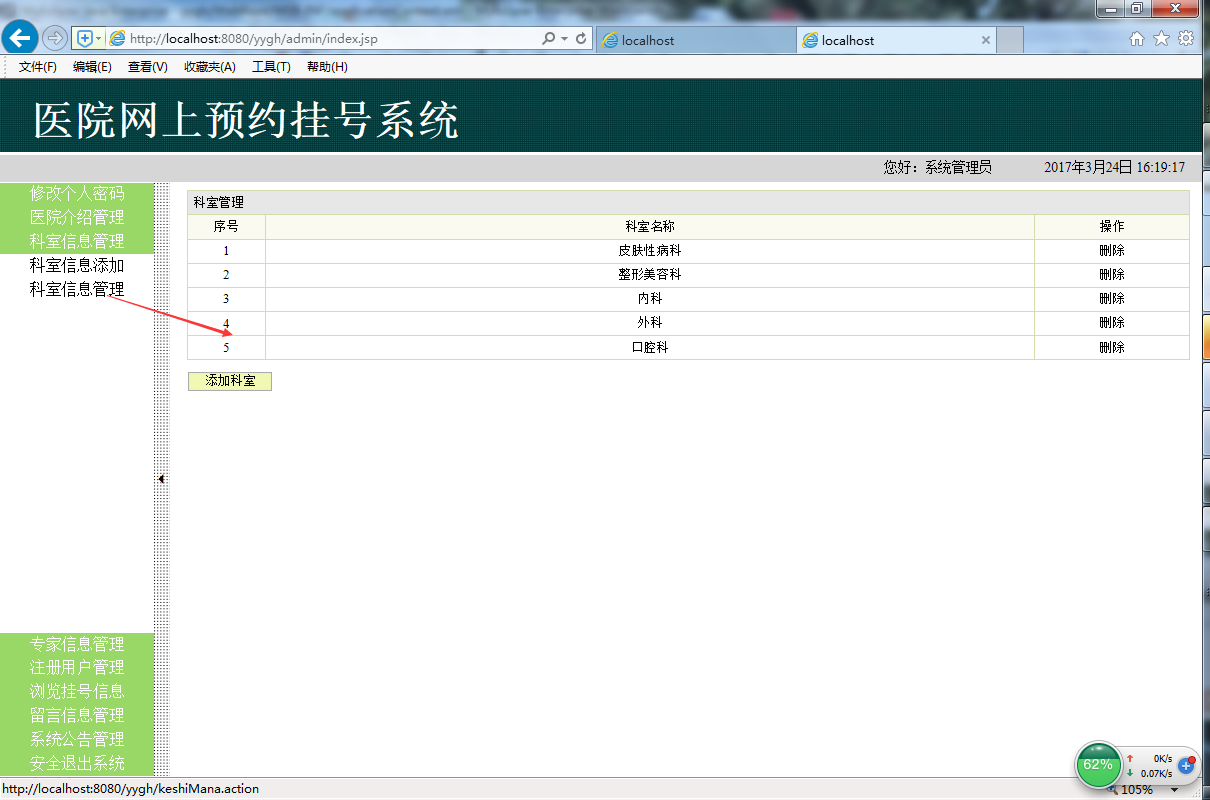This screenshot has width=1210, height=800.
Task: Click the 口腔科 name cell
Action: (650, 347)
